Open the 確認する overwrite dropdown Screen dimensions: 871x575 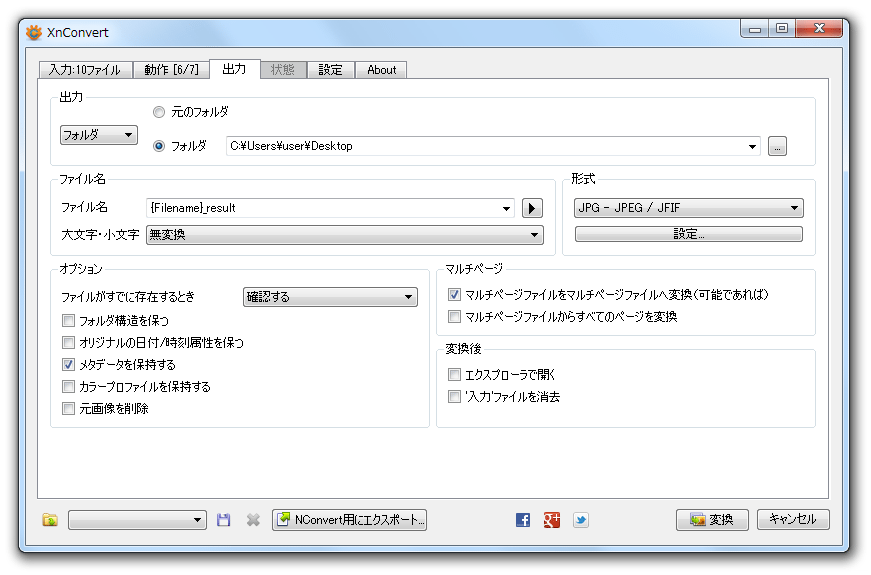[330, 297]
